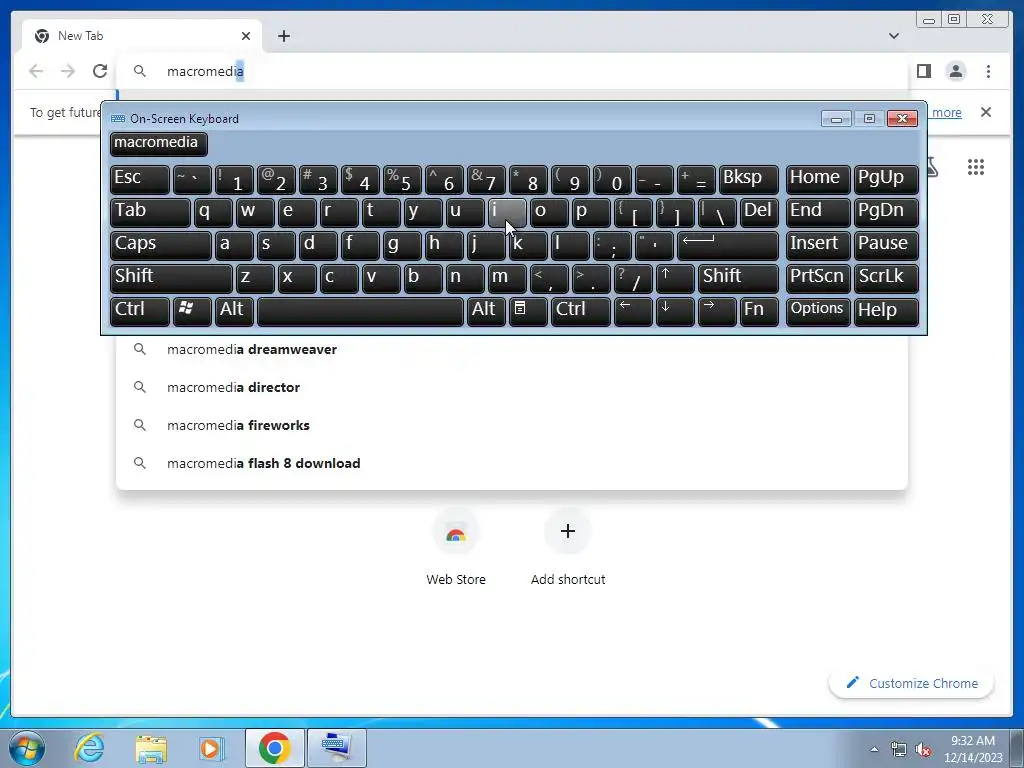Screen dimensions: 1024x768
Task: Open Chrome profile menu
Action: point(955,71)
